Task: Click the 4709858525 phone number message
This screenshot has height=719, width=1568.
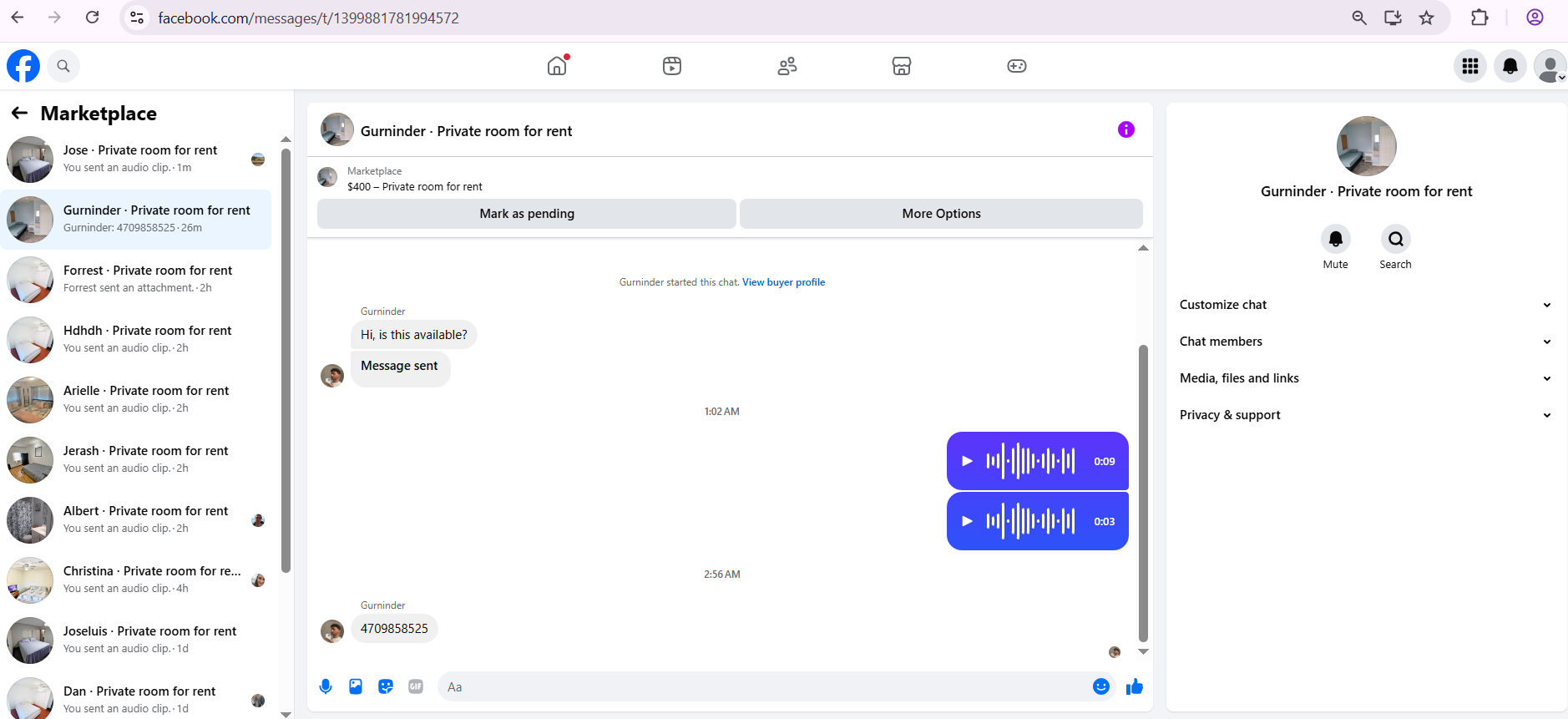Action: click(x=394, y=629)
